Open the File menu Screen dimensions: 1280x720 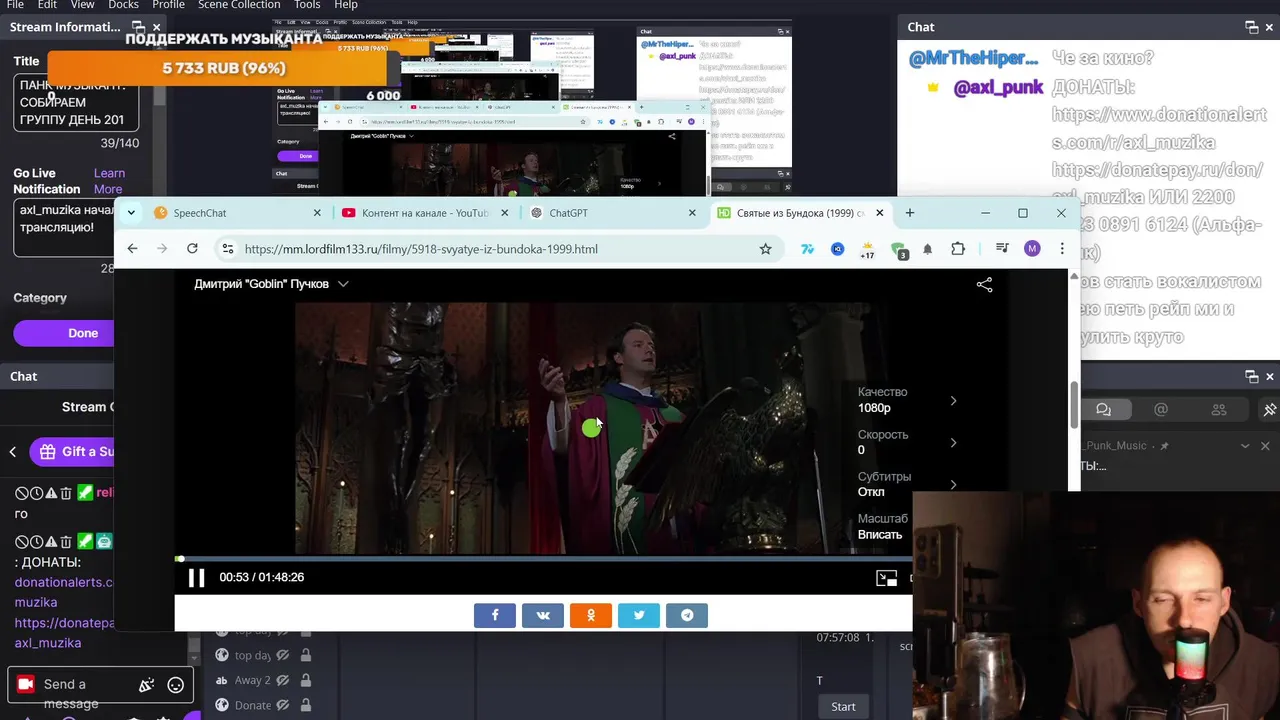click(15, 5)
